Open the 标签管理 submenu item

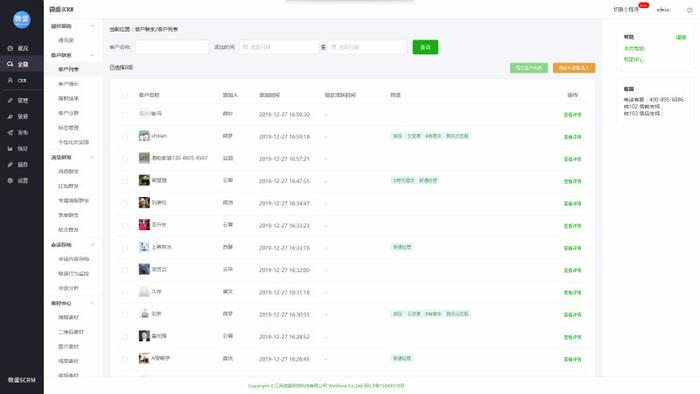coord(68,128)
